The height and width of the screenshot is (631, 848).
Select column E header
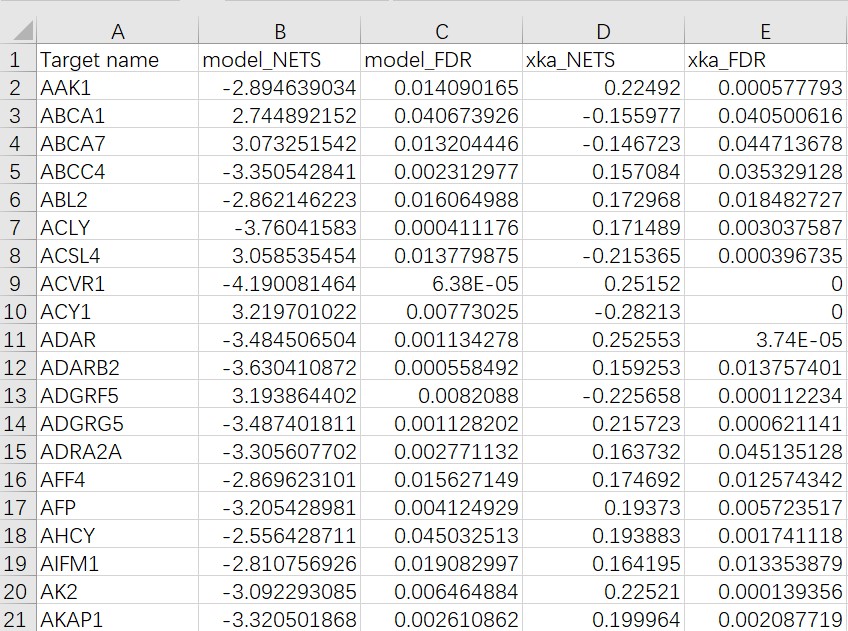pyautogui.click(x=766, y=31)
